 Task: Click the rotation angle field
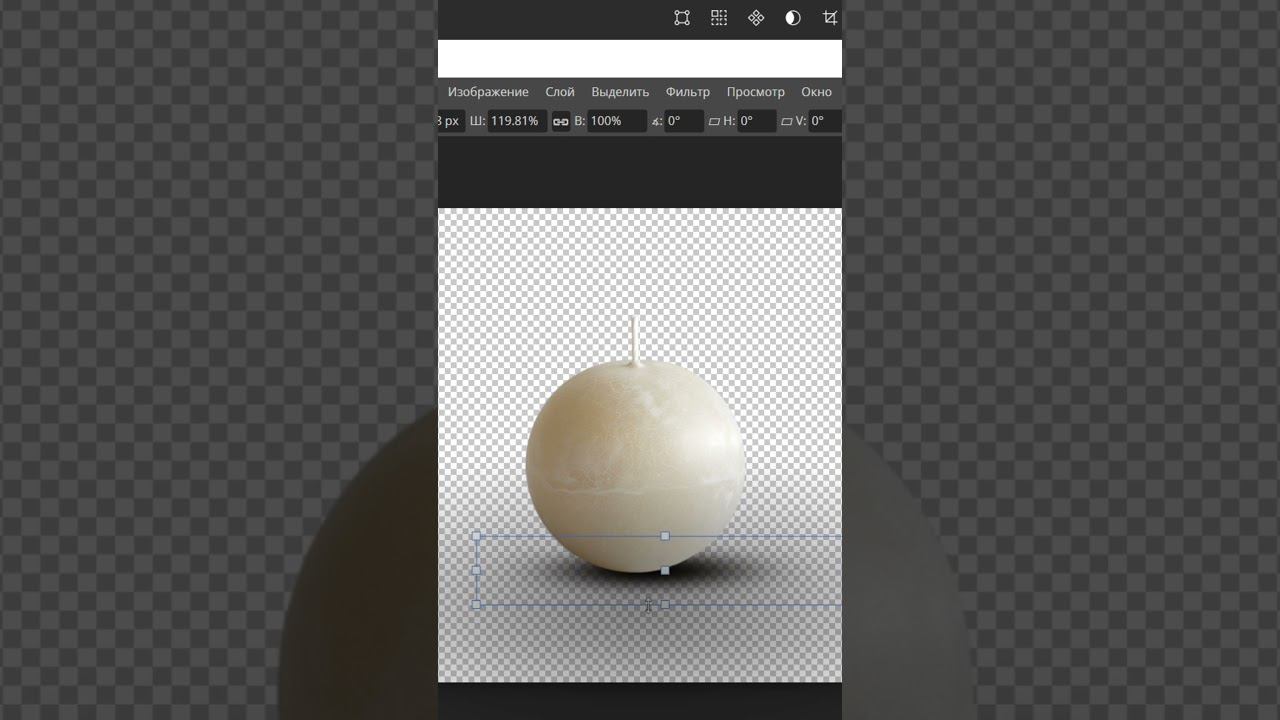coord(684,121)
